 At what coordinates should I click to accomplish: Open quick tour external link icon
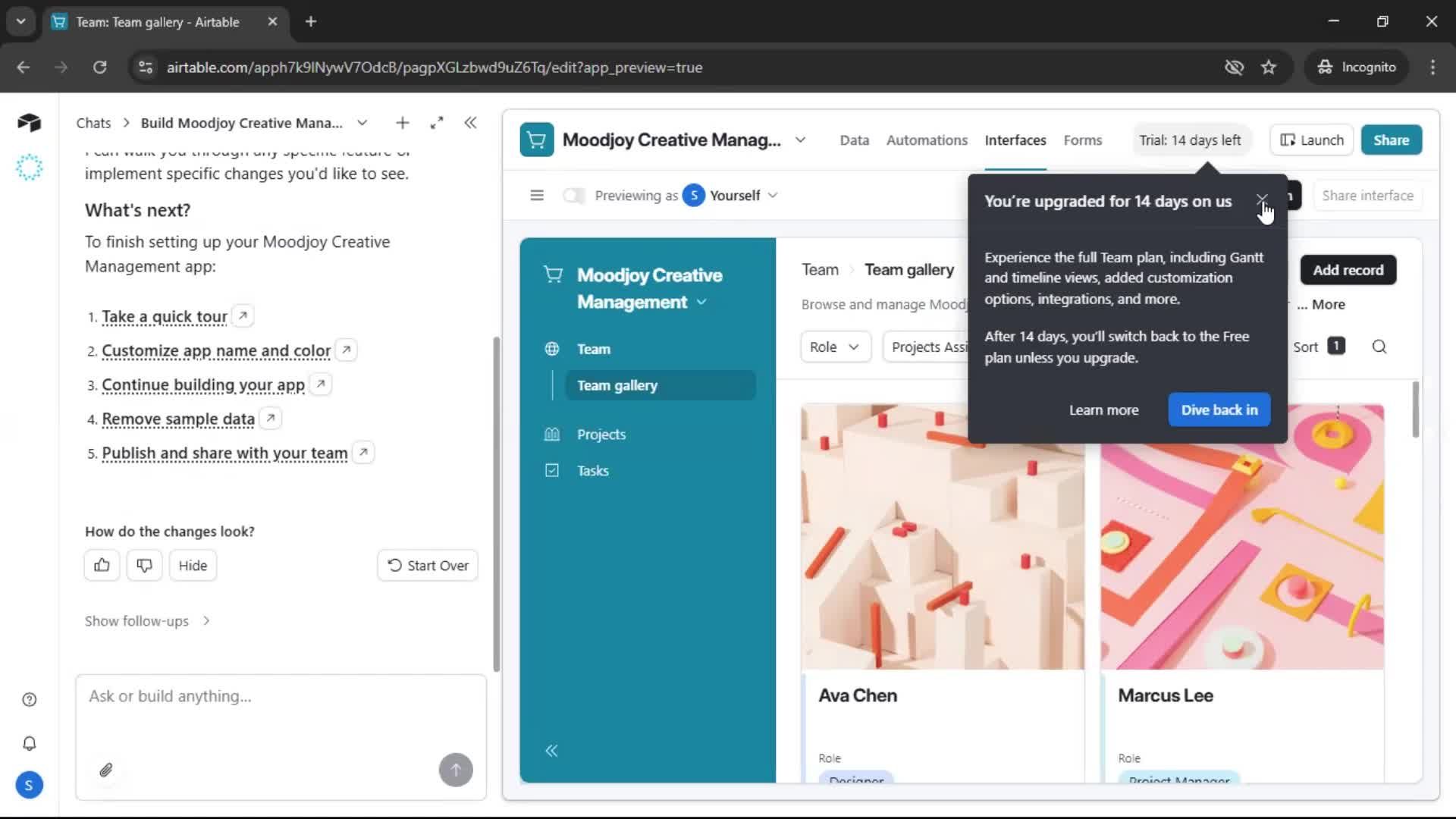tap(243, 315)
